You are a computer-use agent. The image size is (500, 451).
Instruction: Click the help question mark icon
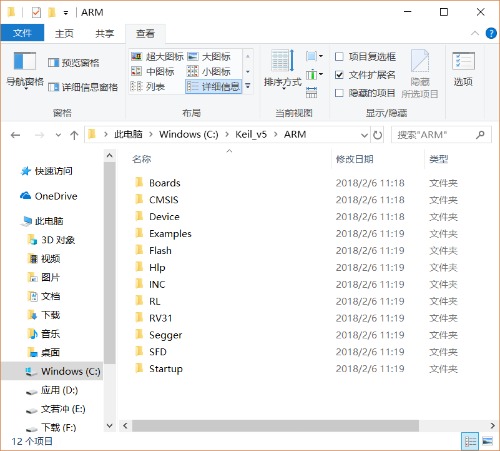(x=491, y=33)
